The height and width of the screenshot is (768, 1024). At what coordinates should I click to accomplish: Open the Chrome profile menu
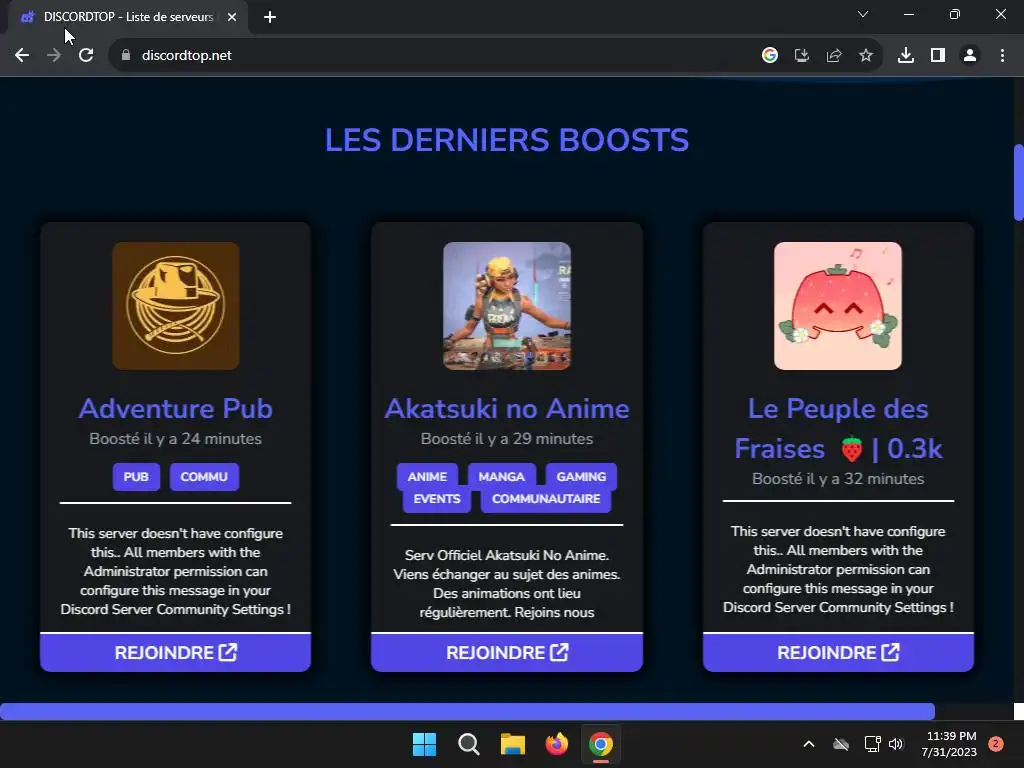pyautogui.click(x=970, y=56)
